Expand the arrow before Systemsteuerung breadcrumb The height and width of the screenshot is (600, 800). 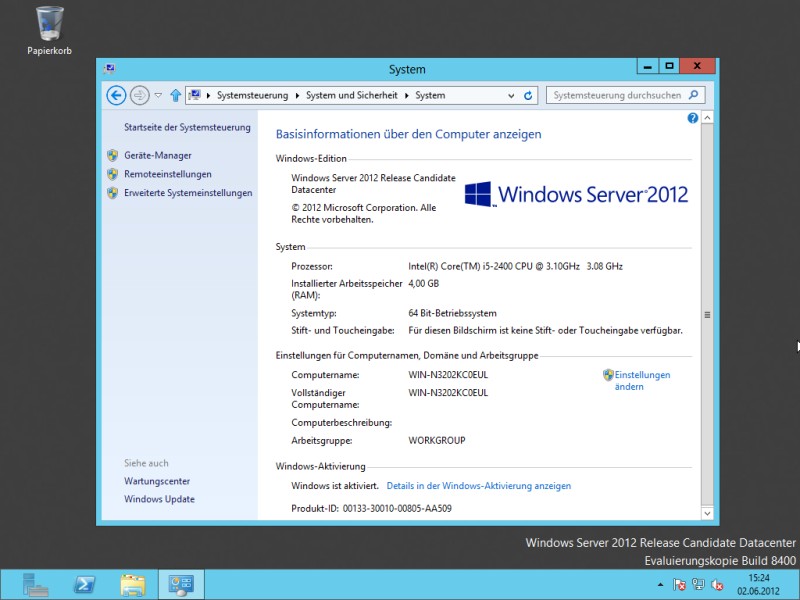point(208,95)
